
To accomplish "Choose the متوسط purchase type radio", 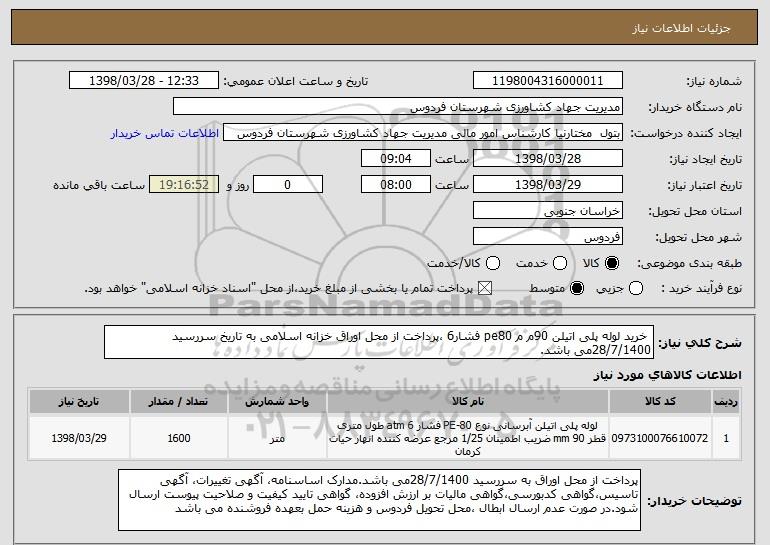I will pos(577,289).
